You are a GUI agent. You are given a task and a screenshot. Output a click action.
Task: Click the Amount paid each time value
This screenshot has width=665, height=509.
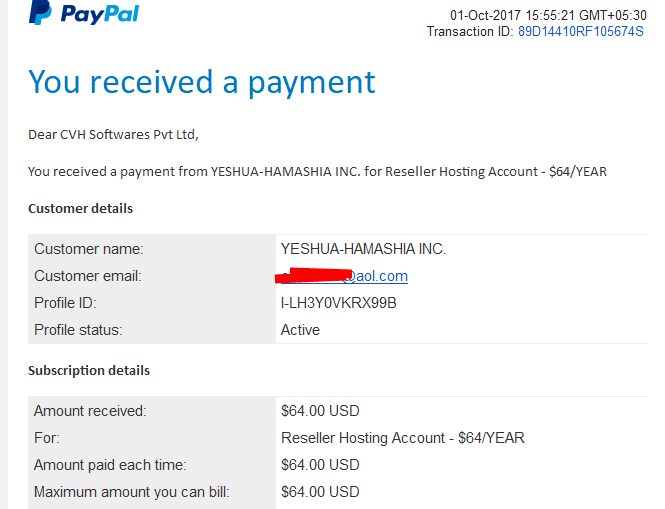coord(320,465)
